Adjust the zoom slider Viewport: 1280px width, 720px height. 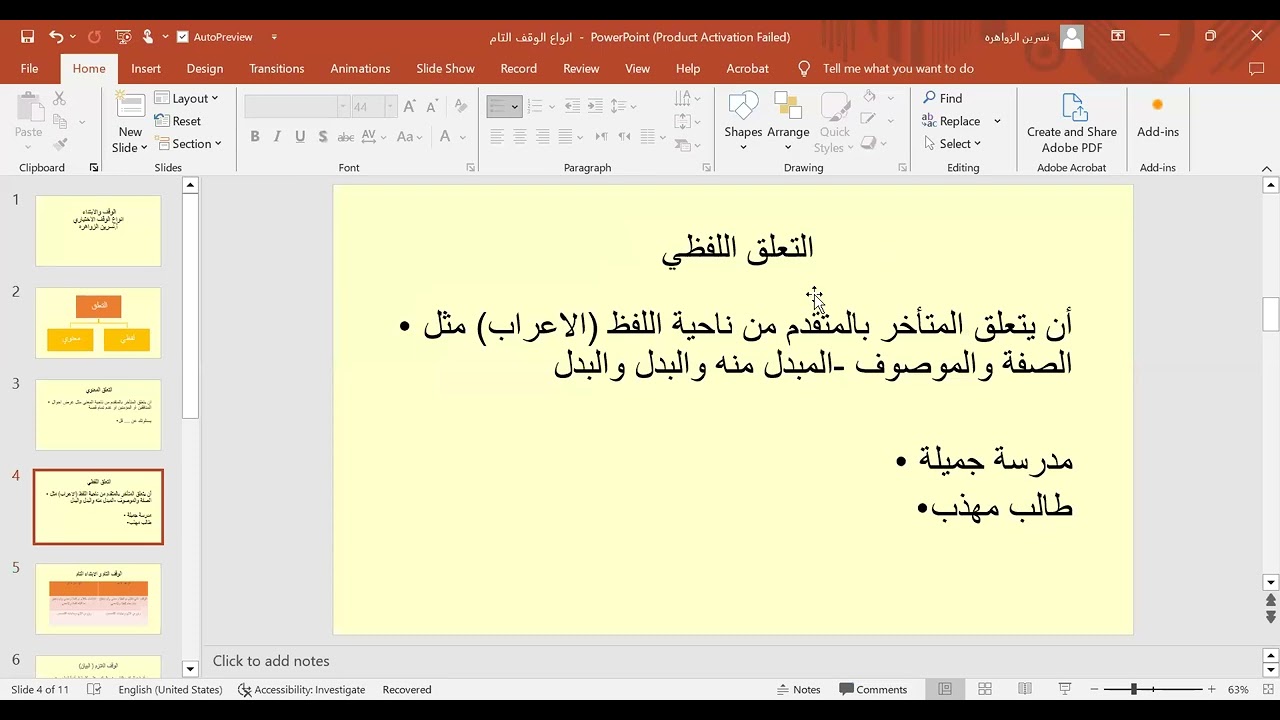coord(1133,690)
